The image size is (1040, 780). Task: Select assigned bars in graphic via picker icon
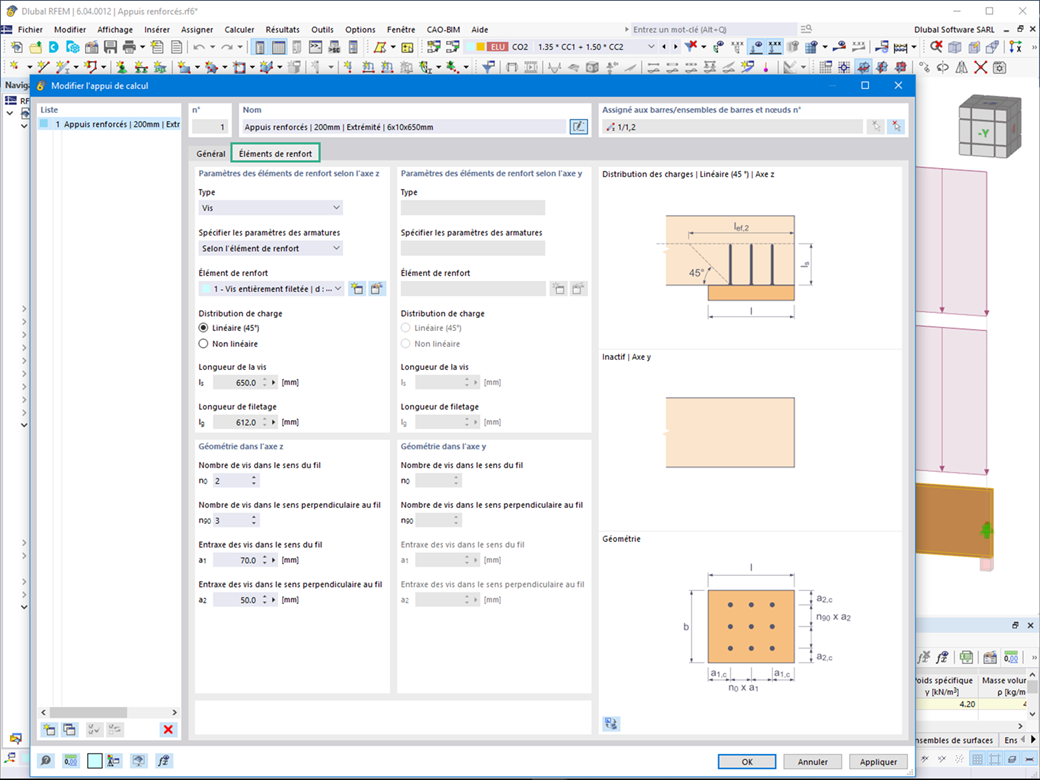[897, 126]
